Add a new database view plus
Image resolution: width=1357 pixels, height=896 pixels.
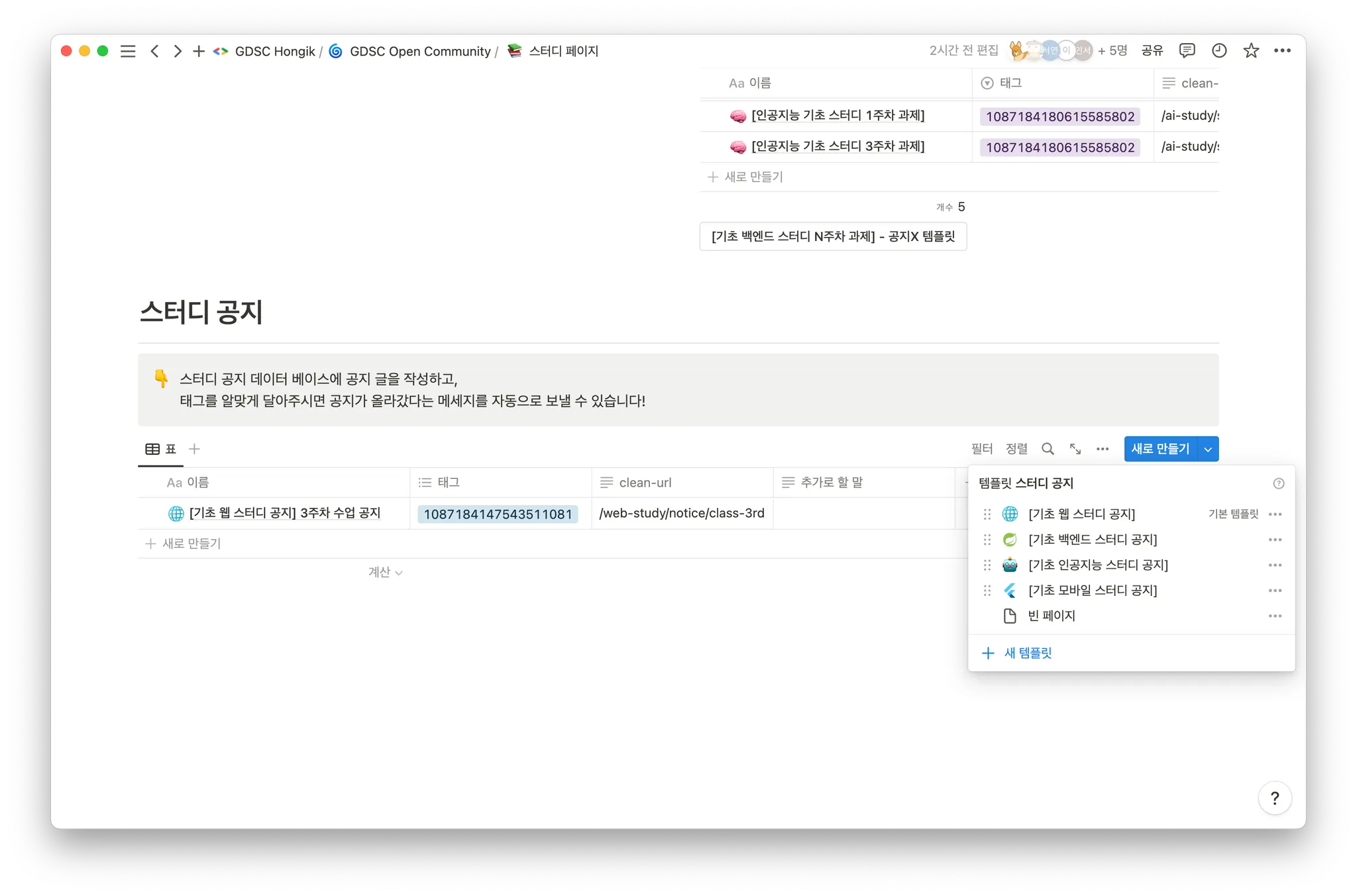(194, 449)
